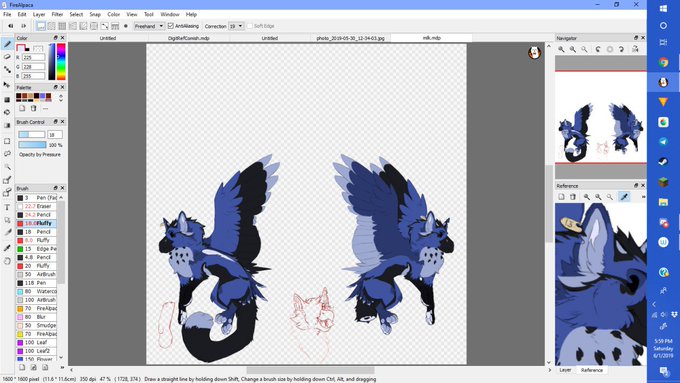Screen dimensions: 680x383
Task: Click the hue color bar in the Color panel
Action: click(61, 62)
